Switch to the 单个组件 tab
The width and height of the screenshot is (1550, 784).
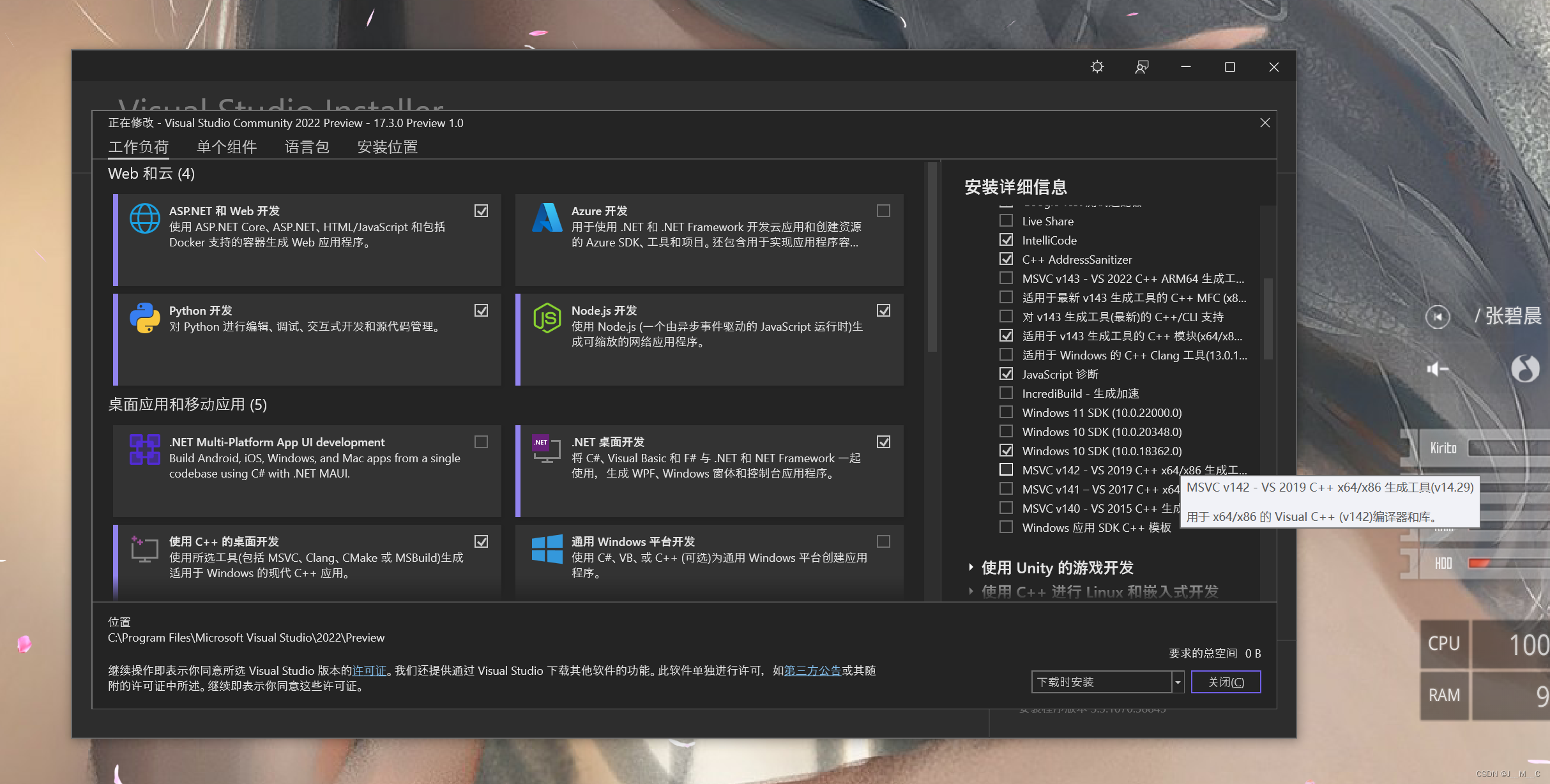227,147
